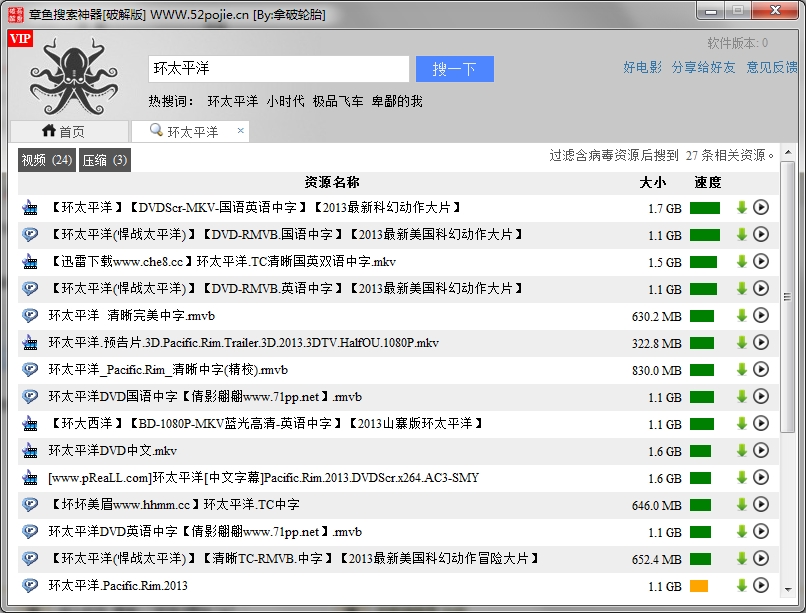This screenshot has width=806, height=613.
Task: Play the 830.0 MB 清晰中字(精校) rmvb
Action: coord(761,369)
